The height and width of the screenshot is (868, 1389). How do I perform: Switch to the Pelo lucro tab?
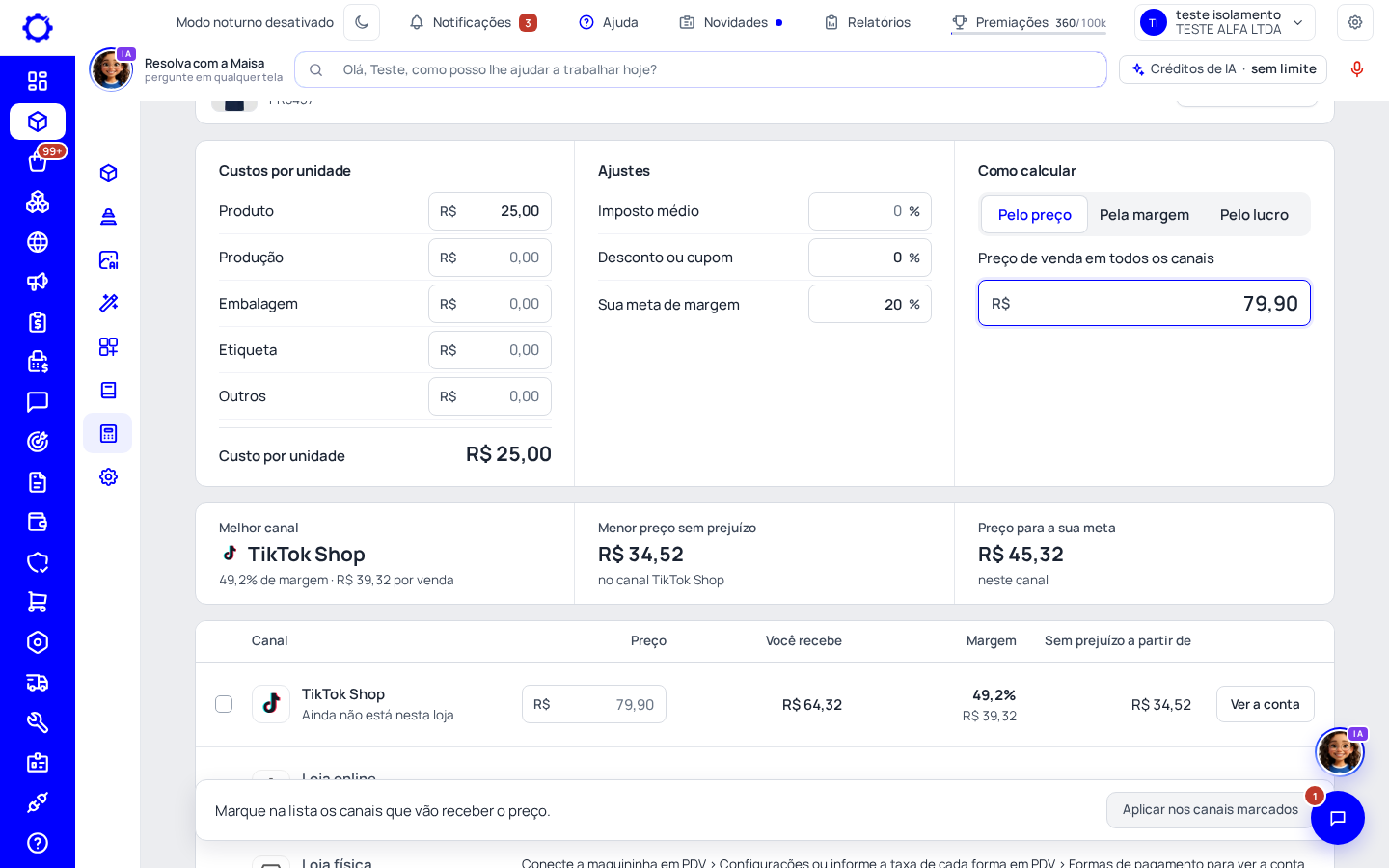pos(1254,214)
